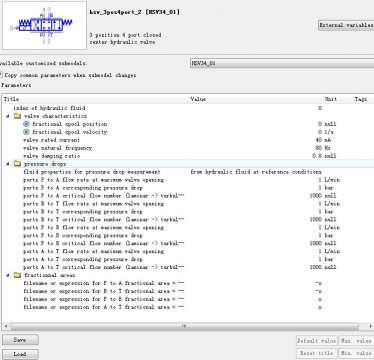Click the horizontal scrollbar of the parameters list
Screen dimensions: 374x360
click(185, 326)
